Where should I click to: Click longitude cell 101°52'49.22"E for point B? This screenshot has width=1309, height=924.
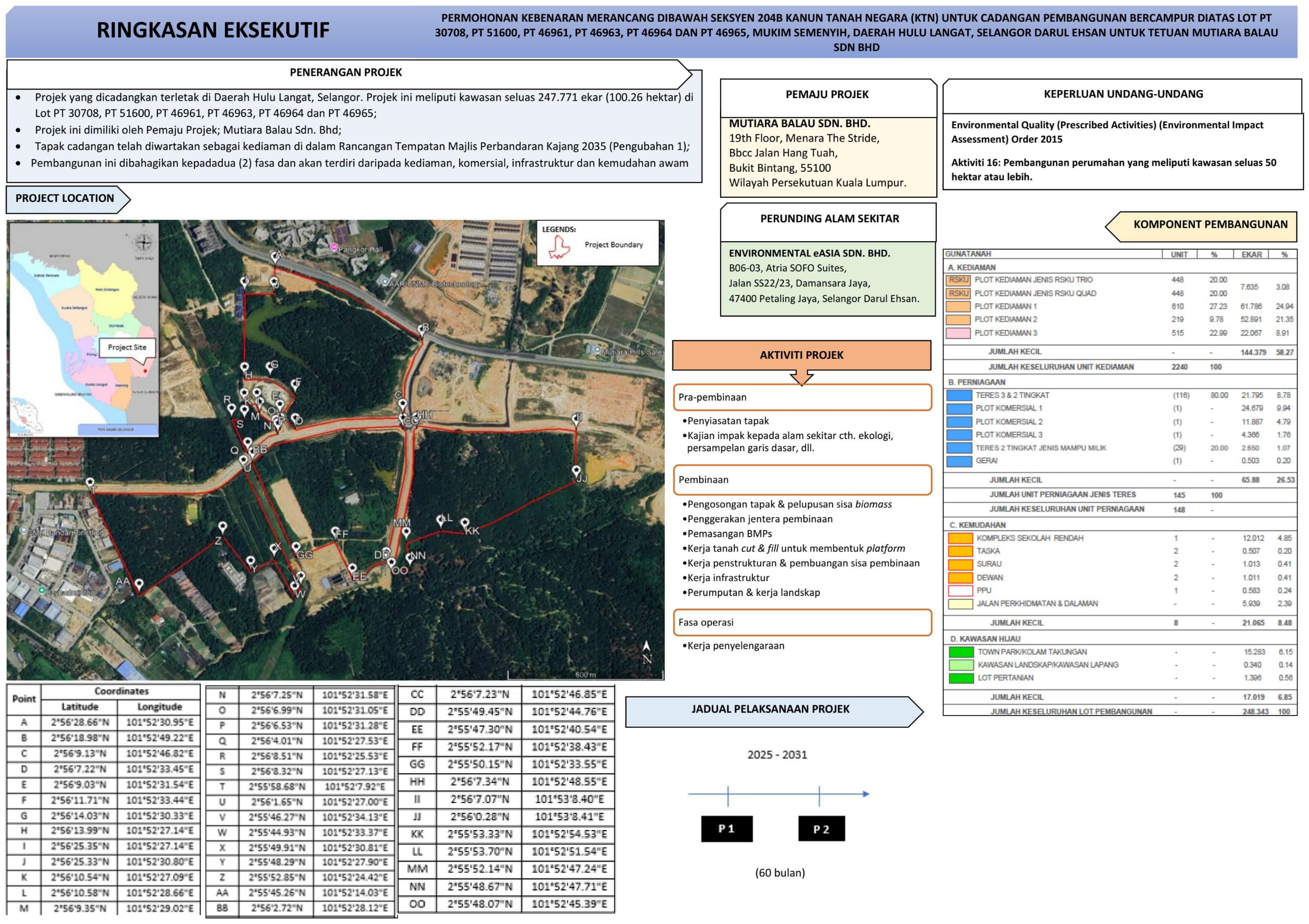tap(159, 738)
